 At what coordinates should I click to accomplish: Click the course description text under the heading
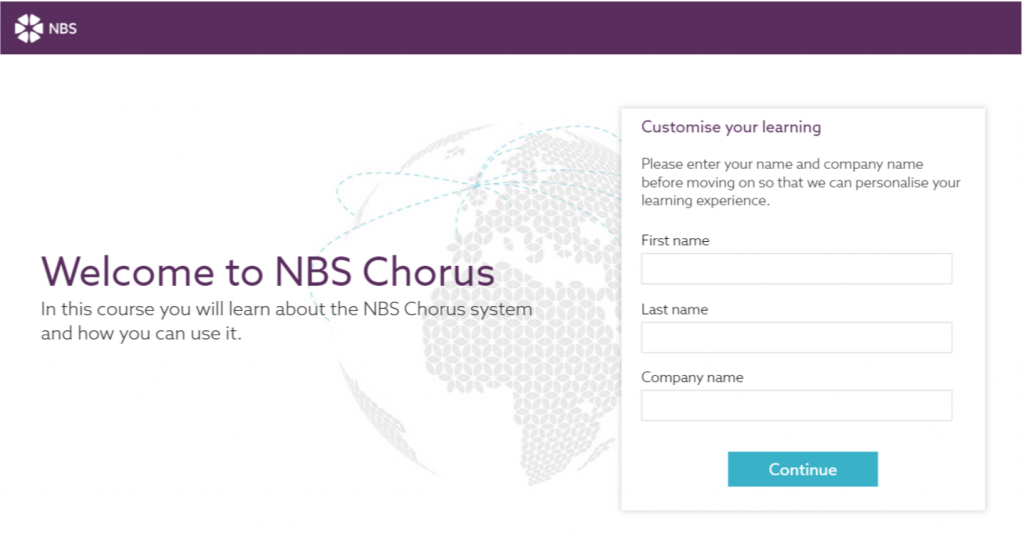pyautogui.click(x=286, y=321)
